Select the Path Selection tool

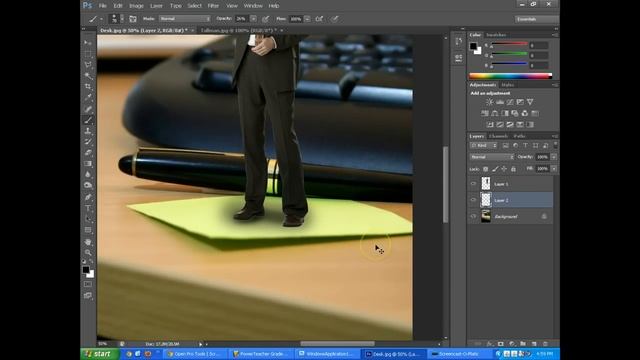point(88,219)
